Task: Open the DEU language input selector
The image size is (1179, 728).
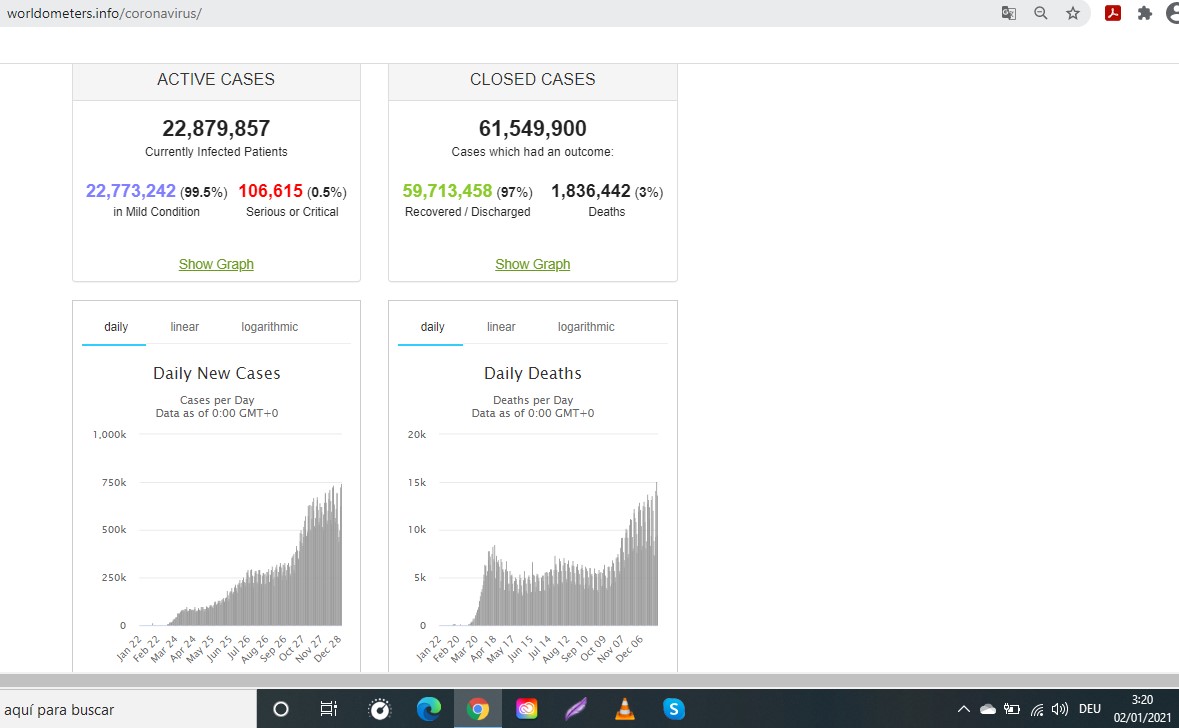Action: [1090, 709]
